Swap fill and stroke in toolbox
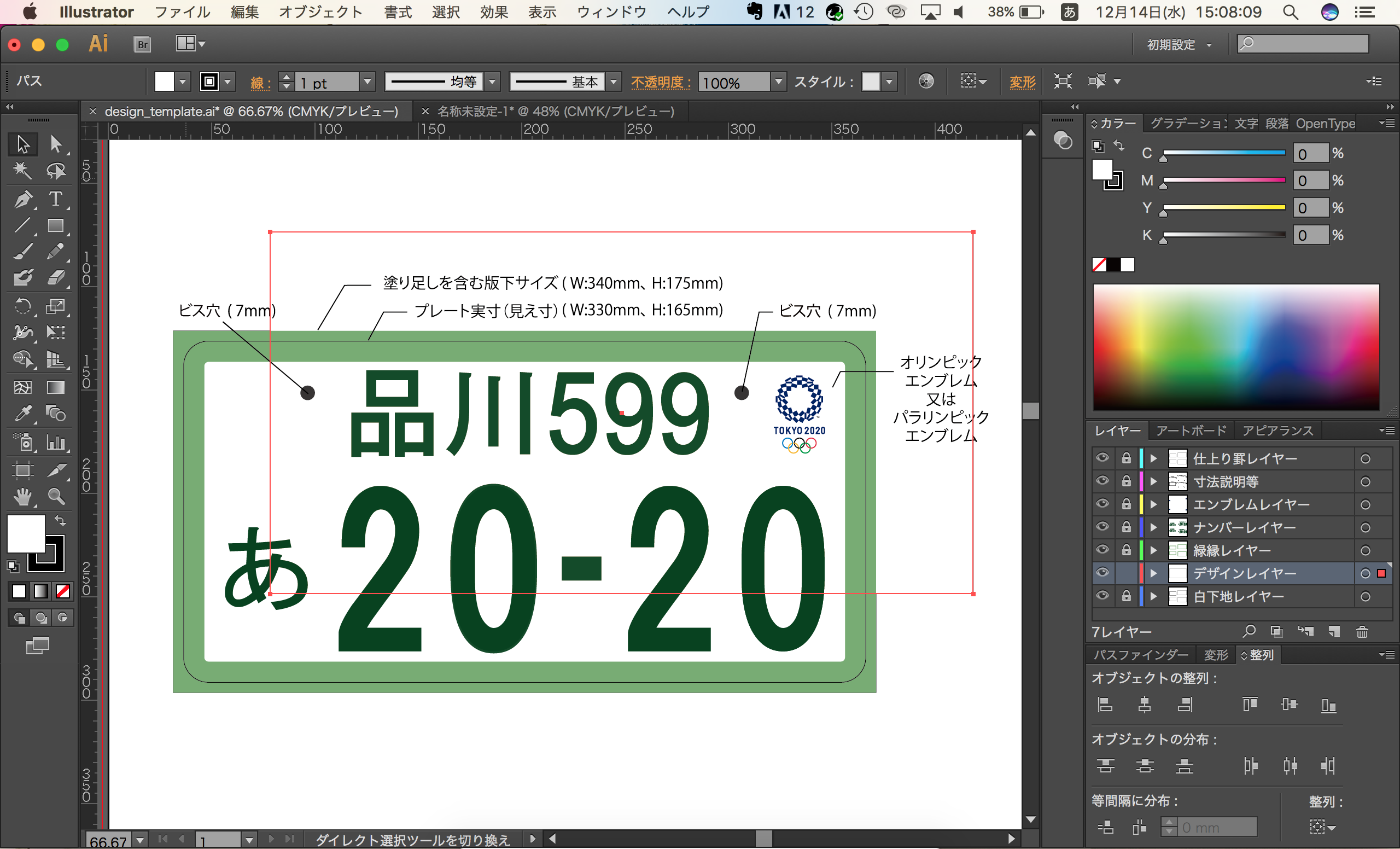This screenshot has width=1400, height=849. point(60,520)
